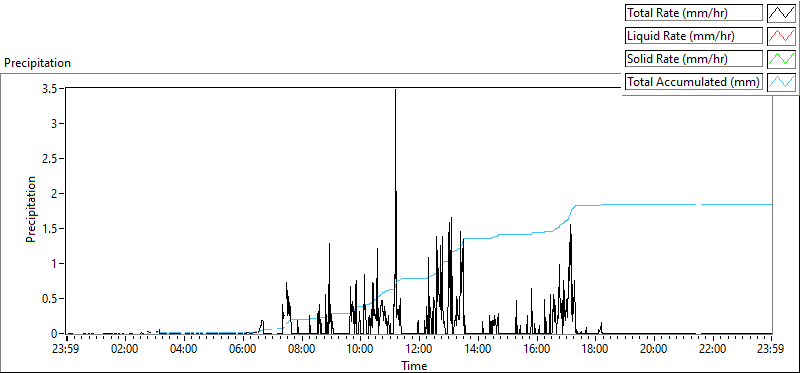Click the Total Rate black line icon
This screenshot has width=800, height=373.
tap(781, 13)
